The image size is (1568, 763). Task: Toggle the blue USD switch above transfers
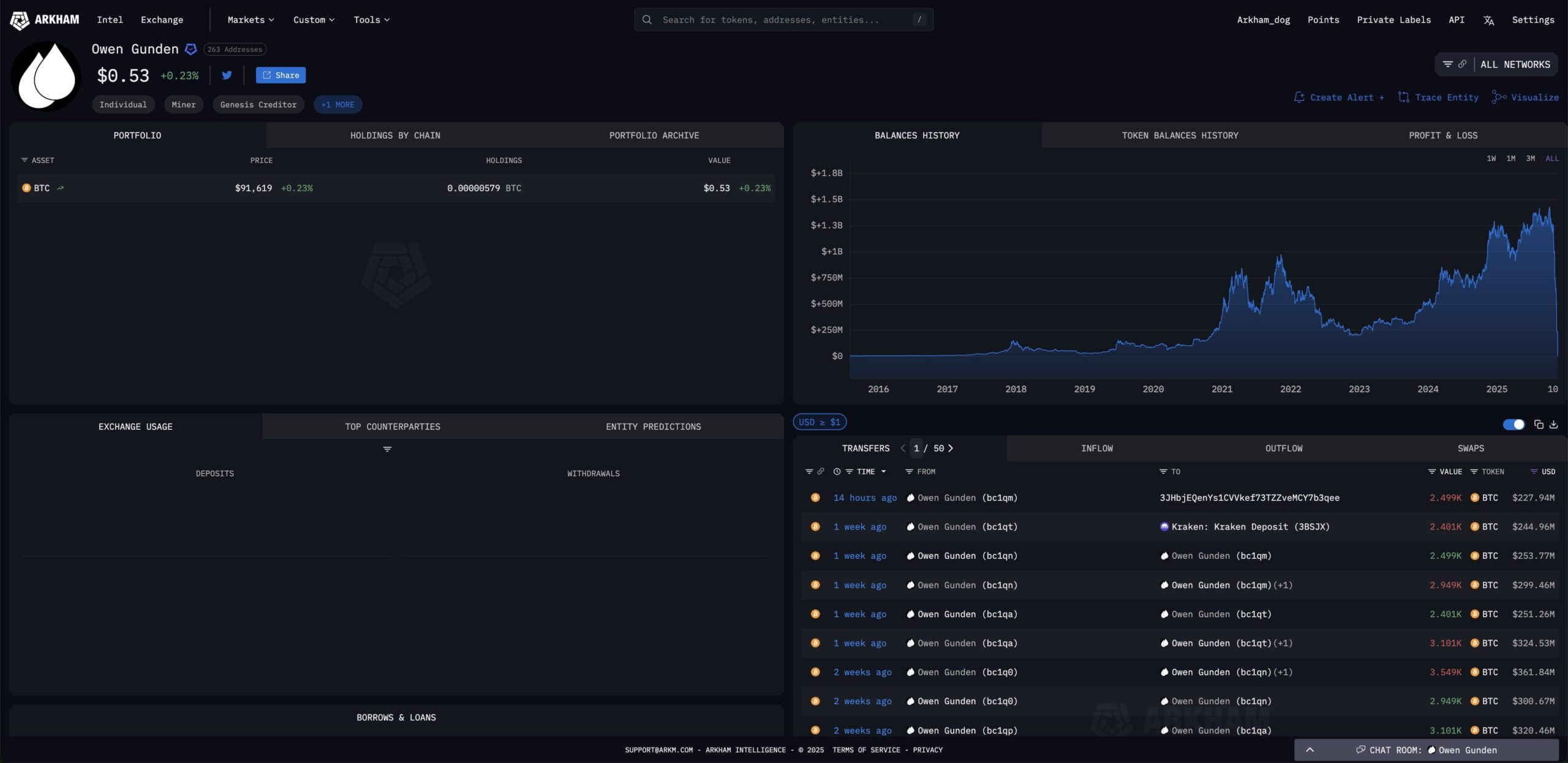(x=1513, y=423)
